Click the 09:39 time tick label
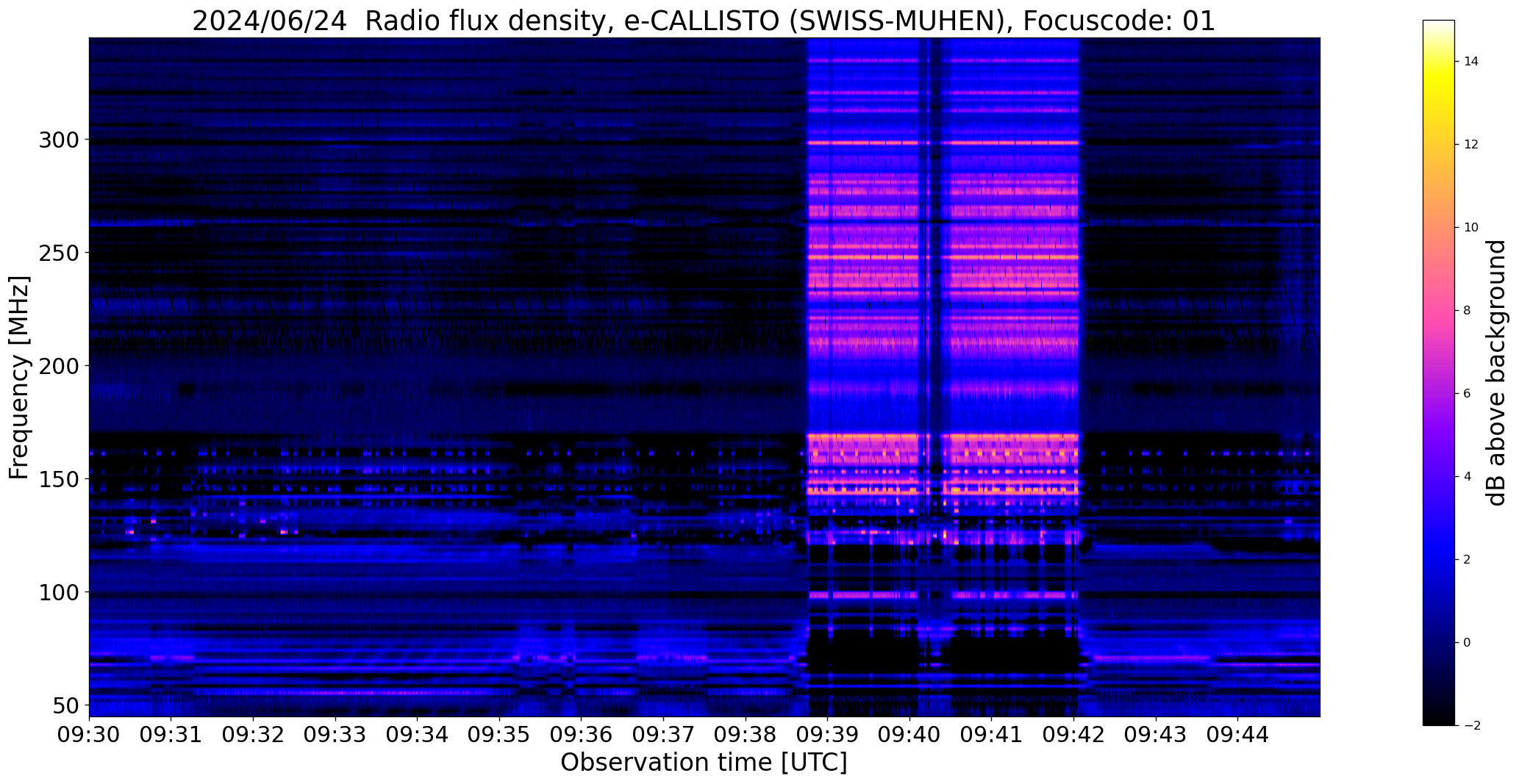This screenshot has width=1519, height=784. pos(828,735)
